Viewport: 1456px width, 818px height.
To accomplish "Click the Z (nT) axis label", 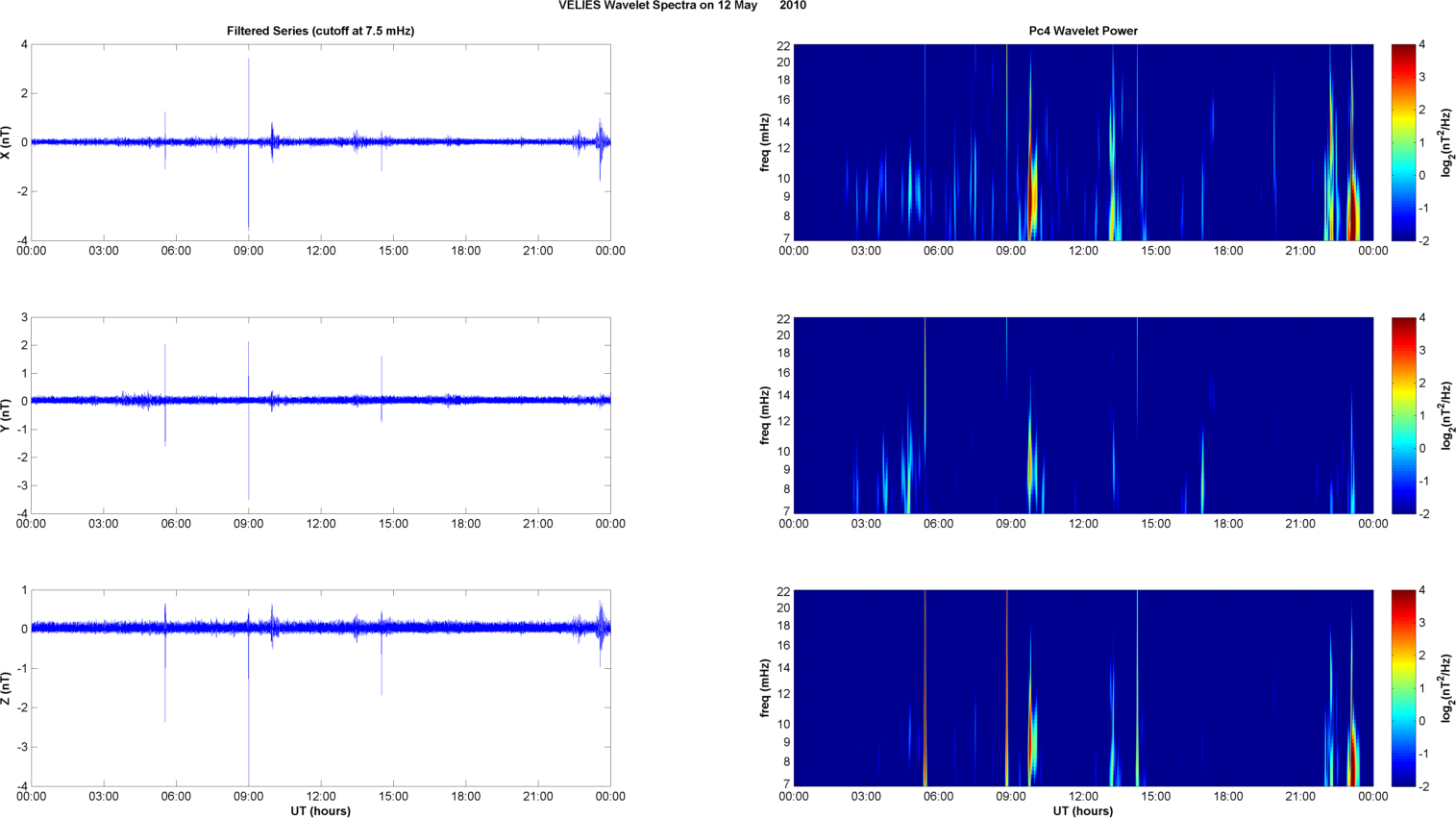I will tap(7, 688).
